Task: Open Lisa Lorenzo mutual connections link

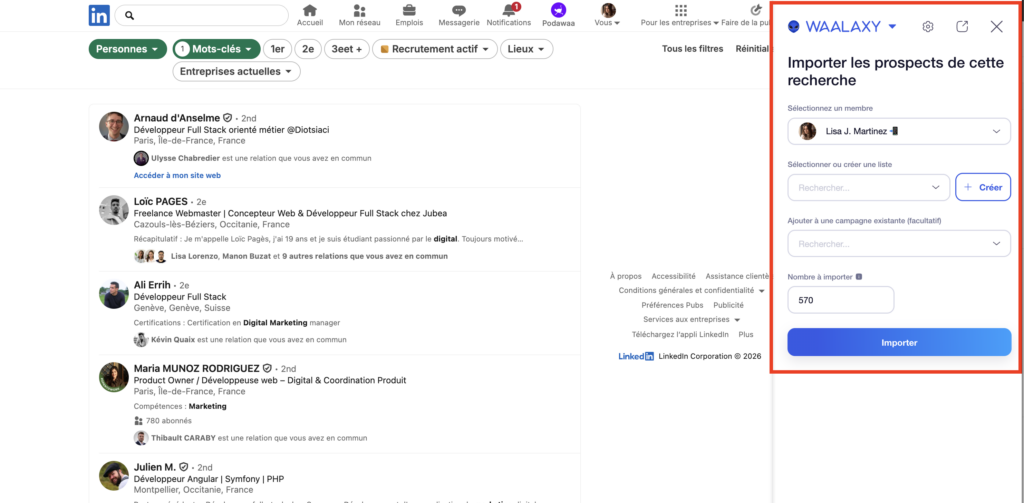Action: 195,257
